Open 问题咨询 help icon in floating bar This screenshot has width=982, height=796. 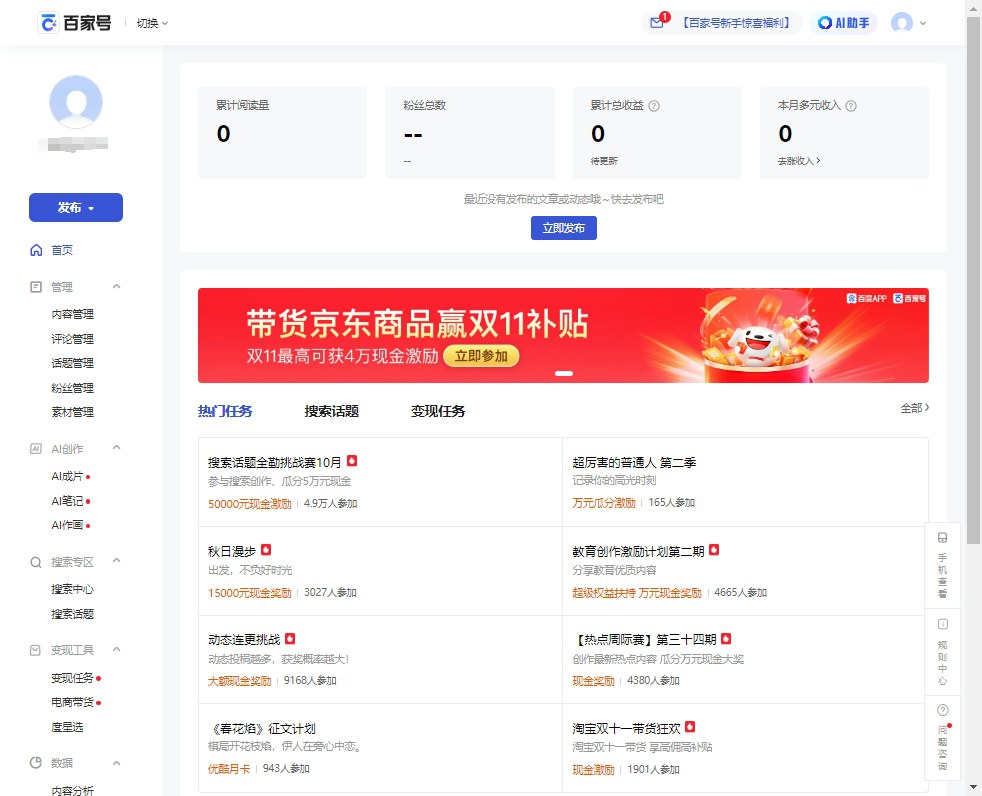point(943,710)
